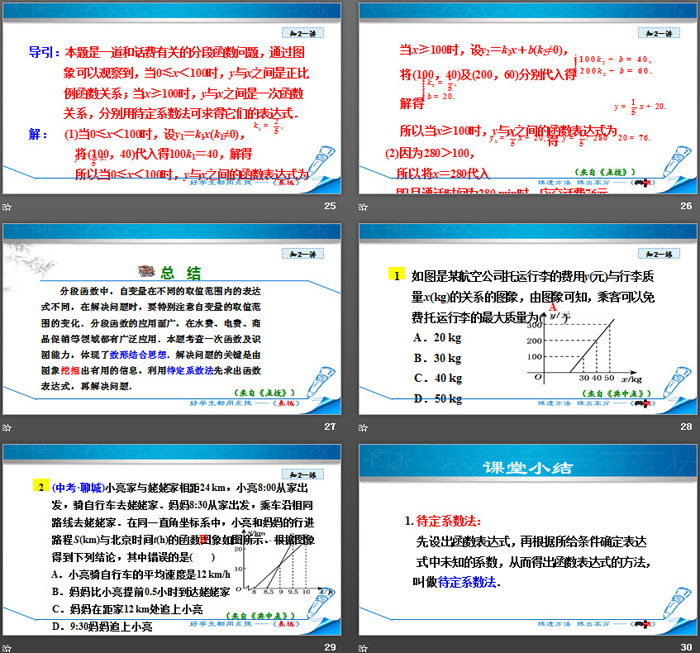Click the pen illustration on slide 27
Screen dimensions: 700x653
coord(321,382)
